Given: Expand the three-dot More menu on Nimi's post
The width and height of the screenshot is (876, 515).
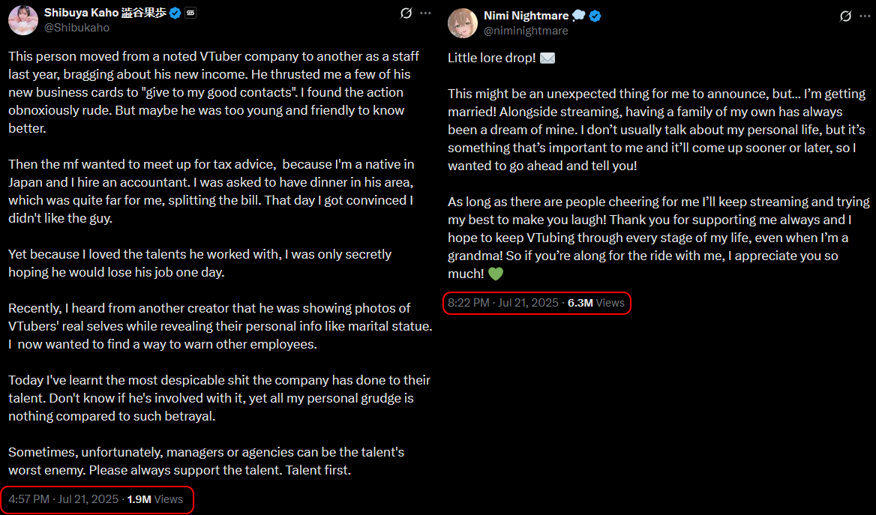Looking at the screenshot, I should click(866, 16).
